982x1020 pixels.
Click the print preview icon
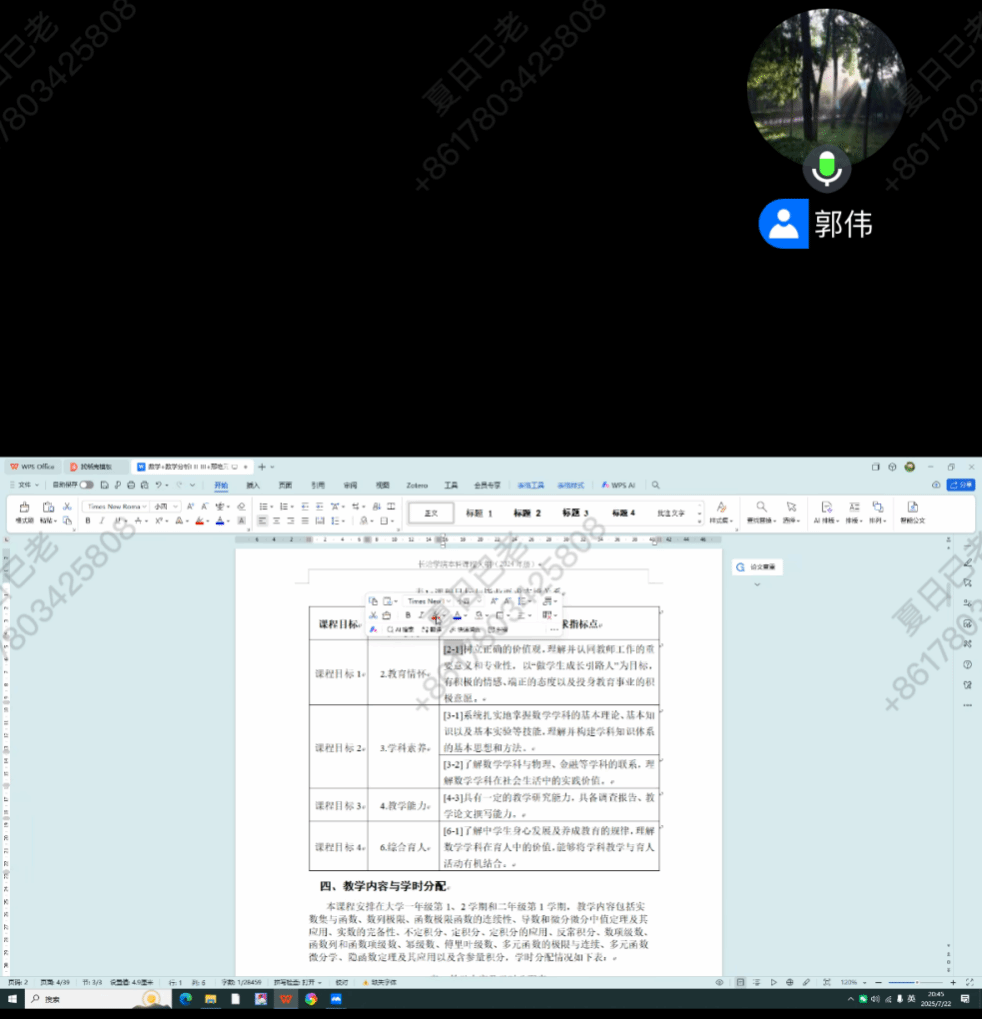tap(144, 485)
